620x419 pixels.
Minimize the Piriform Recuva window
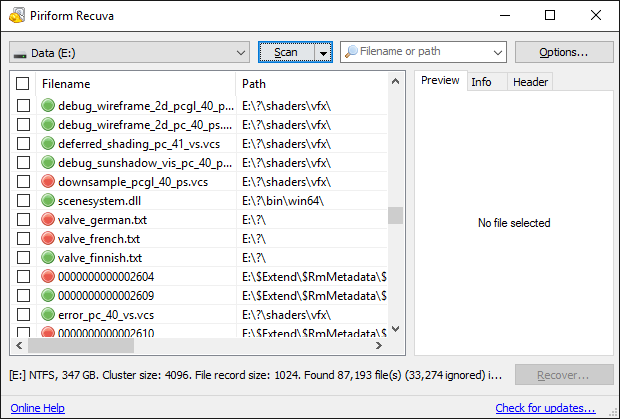click(x=505, y=15)
